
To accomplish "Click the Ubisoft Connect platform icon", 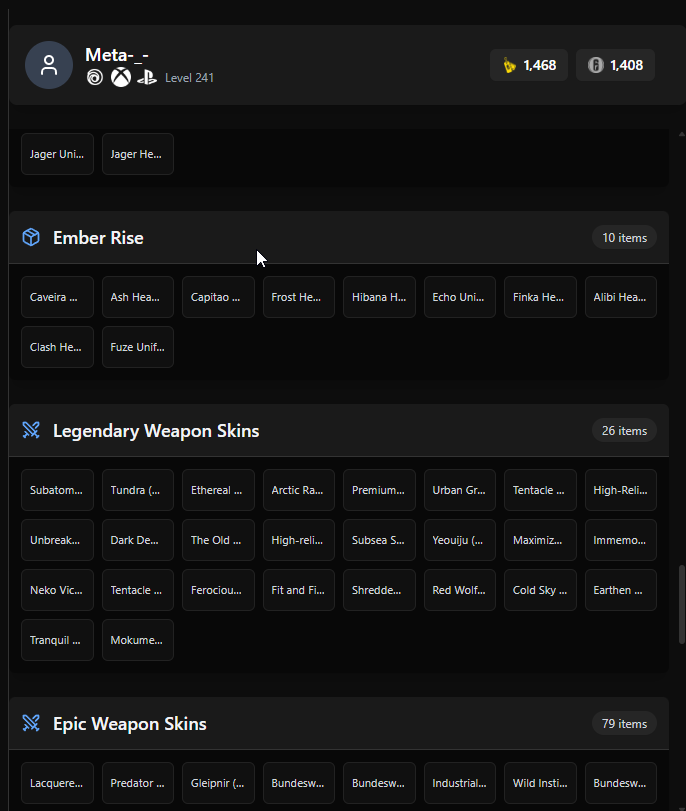I will tap(95, 78).
